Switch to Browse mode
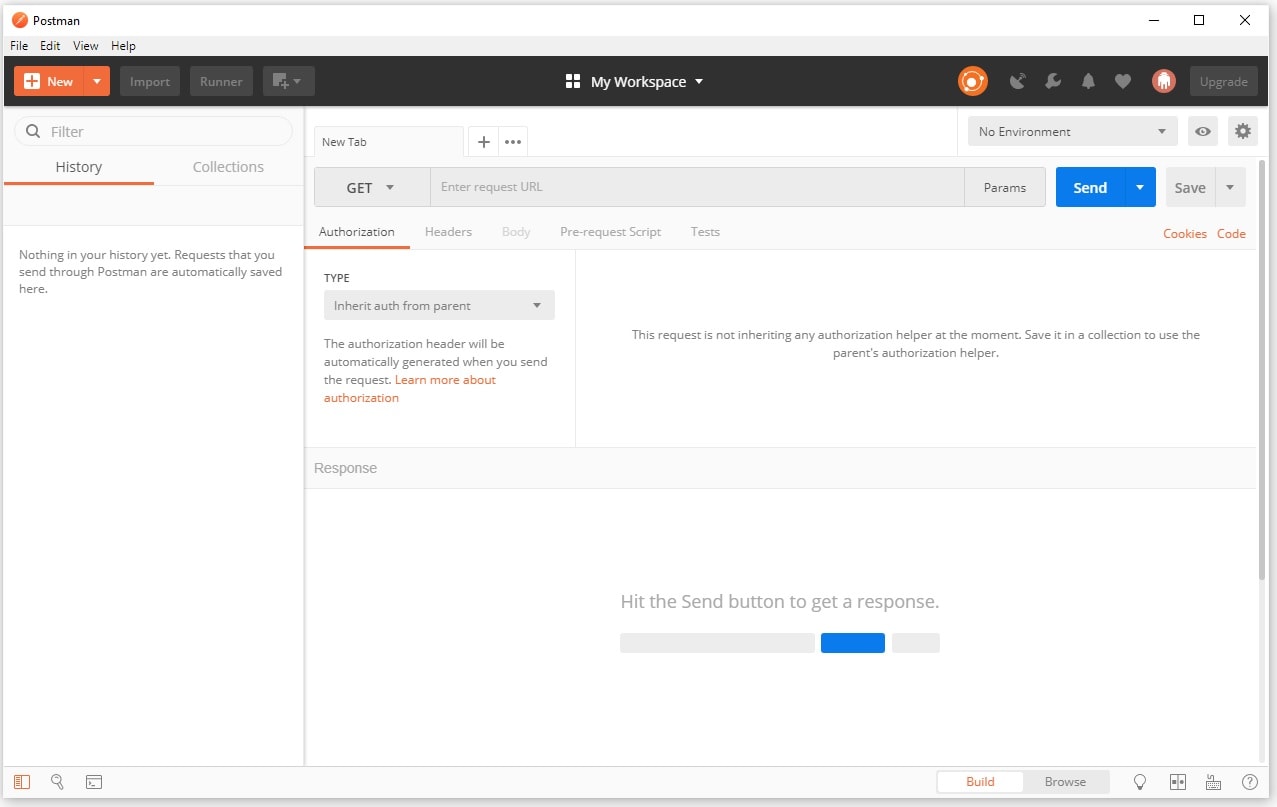The image size is (1277, 807). pos(1065,782)
